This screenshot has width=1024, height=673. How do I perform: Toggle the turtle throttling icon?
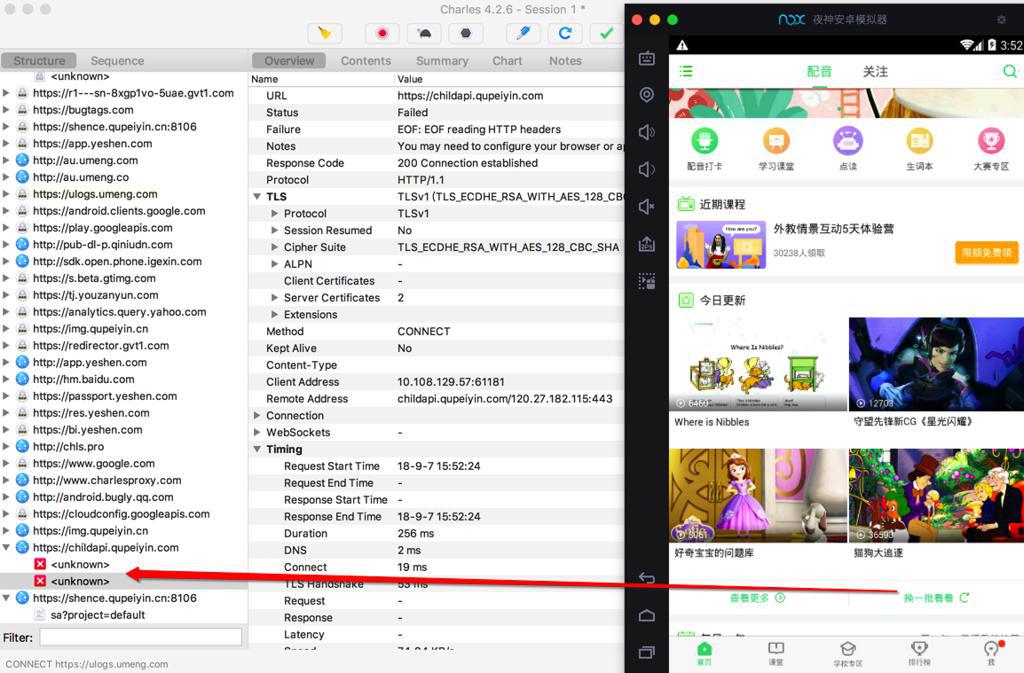[424, 33]
